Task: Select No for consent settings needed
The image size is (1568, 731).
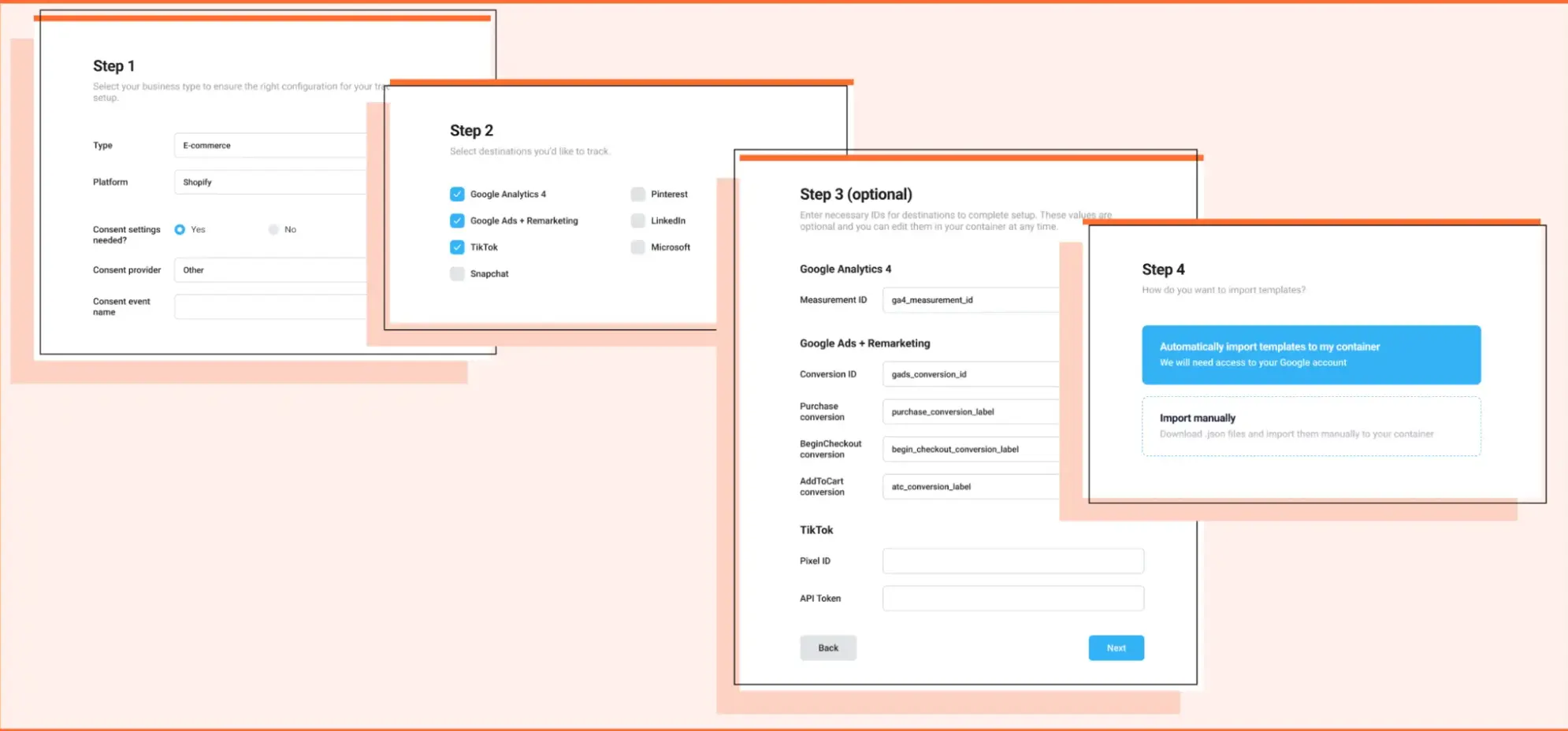Action: pyautogui.click(x=273, y=229)
